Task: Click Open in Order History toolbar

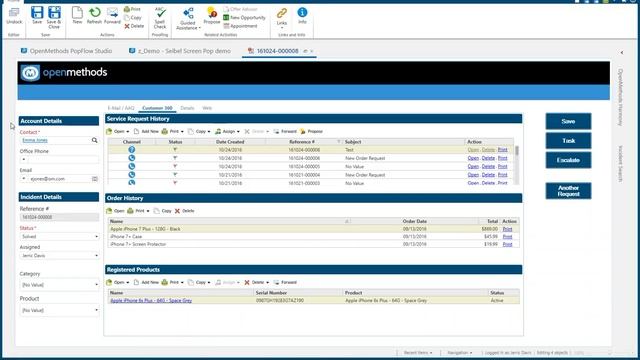Action: [x=115, y=211]
